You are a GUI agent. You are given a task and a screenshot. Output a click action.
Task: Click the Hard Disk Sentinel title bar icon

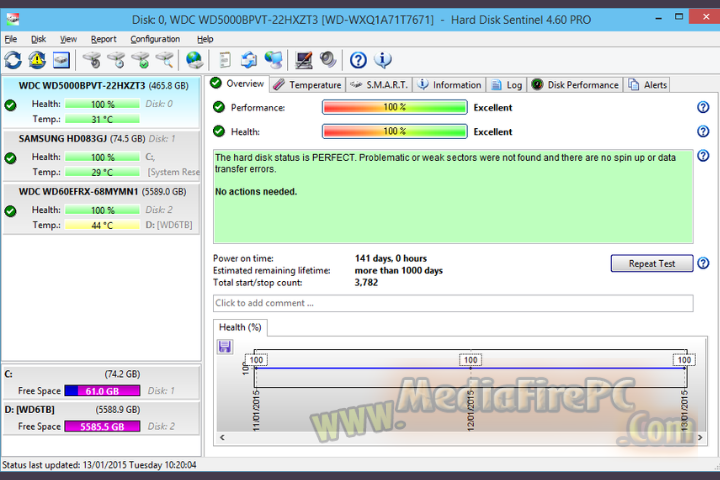13,19
